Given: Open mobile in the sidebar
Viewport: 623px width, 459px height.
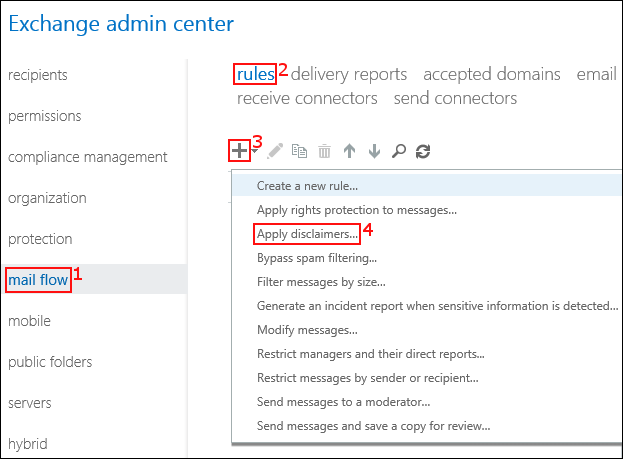Looking at the screenshot, I should (x=29, y=321).
